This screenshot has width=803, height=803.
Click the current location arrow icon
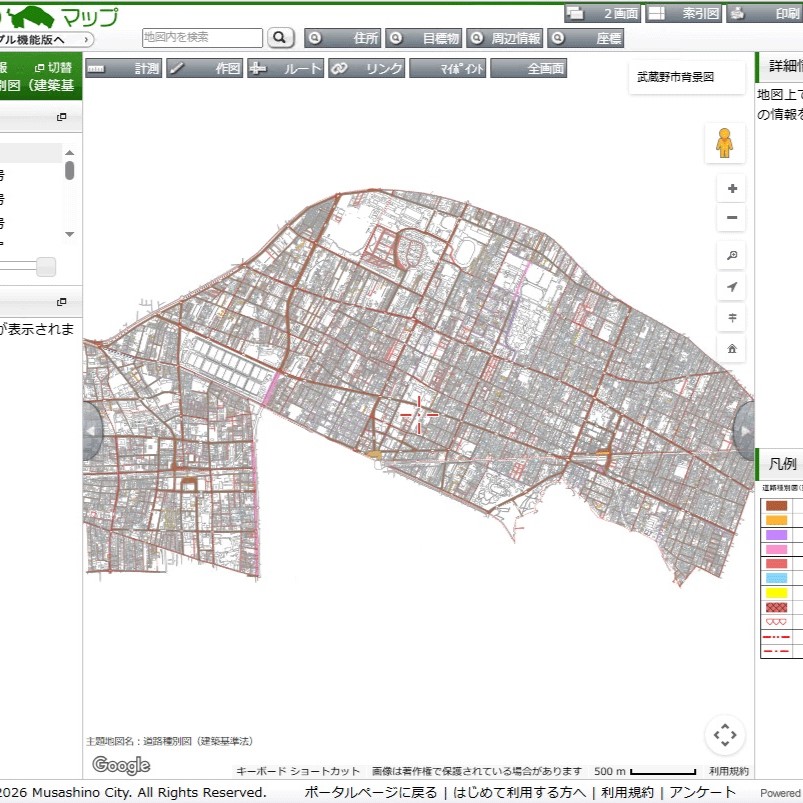point(732,288)
